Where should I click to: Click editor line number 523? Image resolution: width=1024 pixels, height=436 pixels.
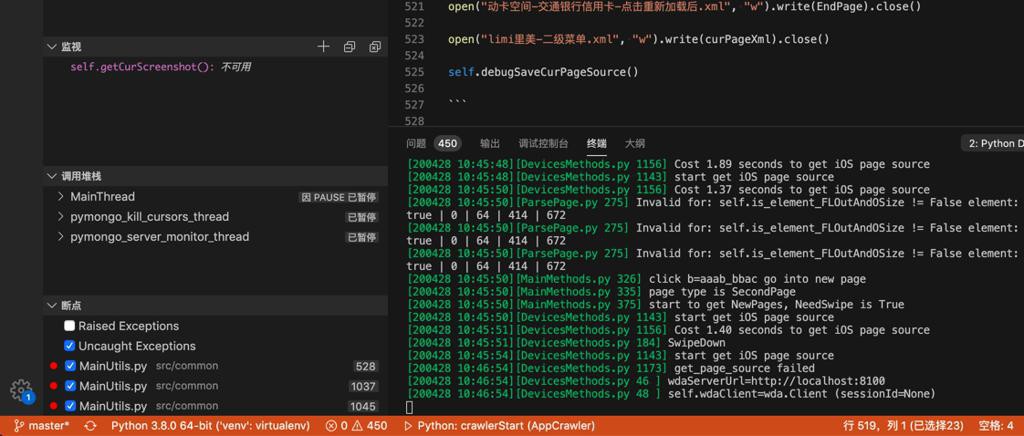point(415,39)
